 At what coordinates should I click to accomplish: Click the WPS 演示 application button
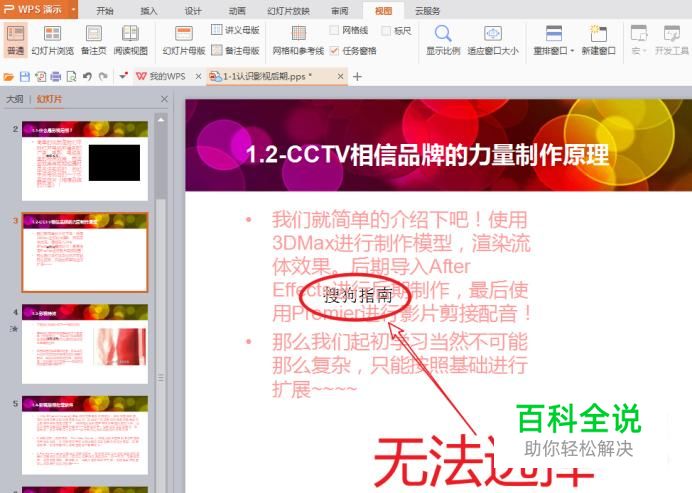tap(34, 9)
